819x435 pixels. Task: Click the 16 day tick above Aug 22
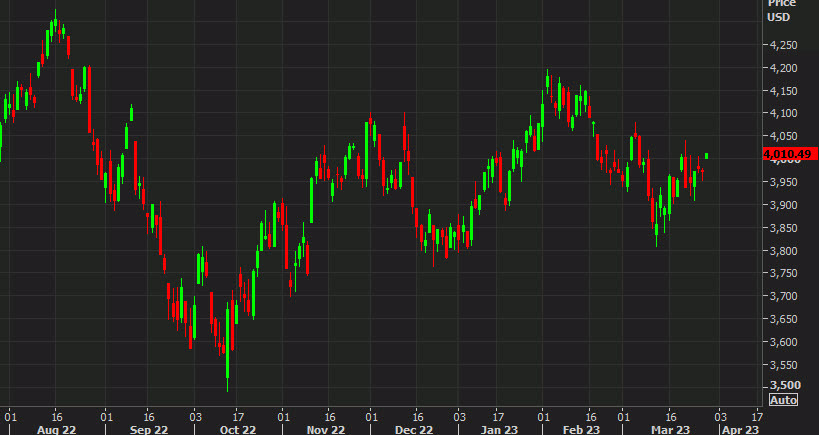(57, 417)
